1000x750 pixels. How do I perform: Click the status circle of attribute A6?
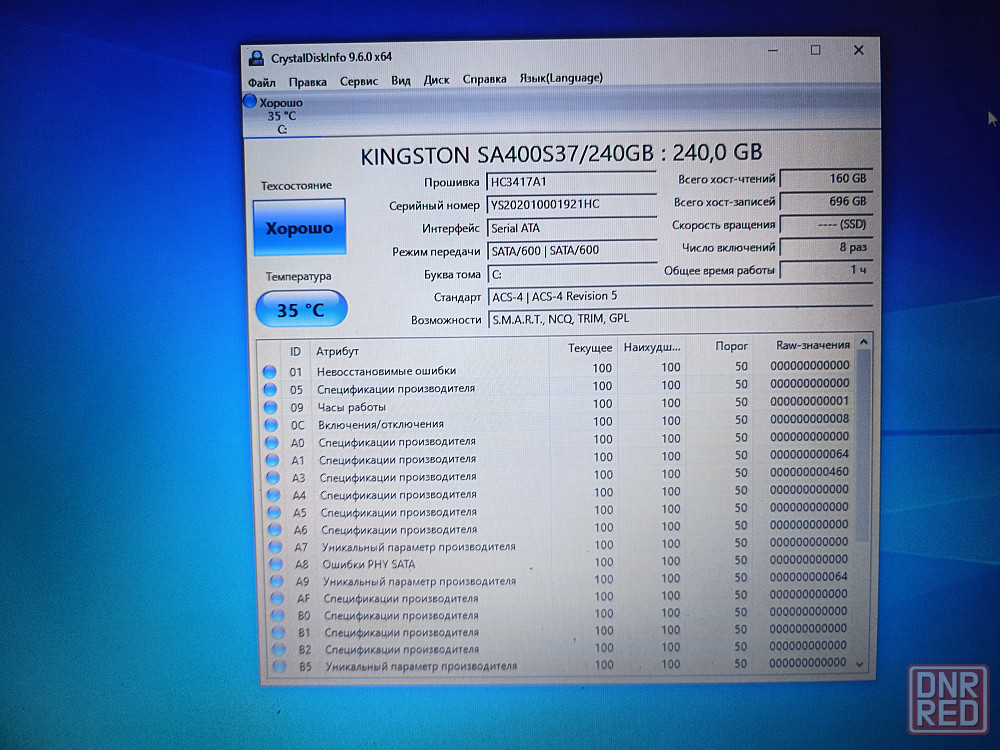click(276, 529)
